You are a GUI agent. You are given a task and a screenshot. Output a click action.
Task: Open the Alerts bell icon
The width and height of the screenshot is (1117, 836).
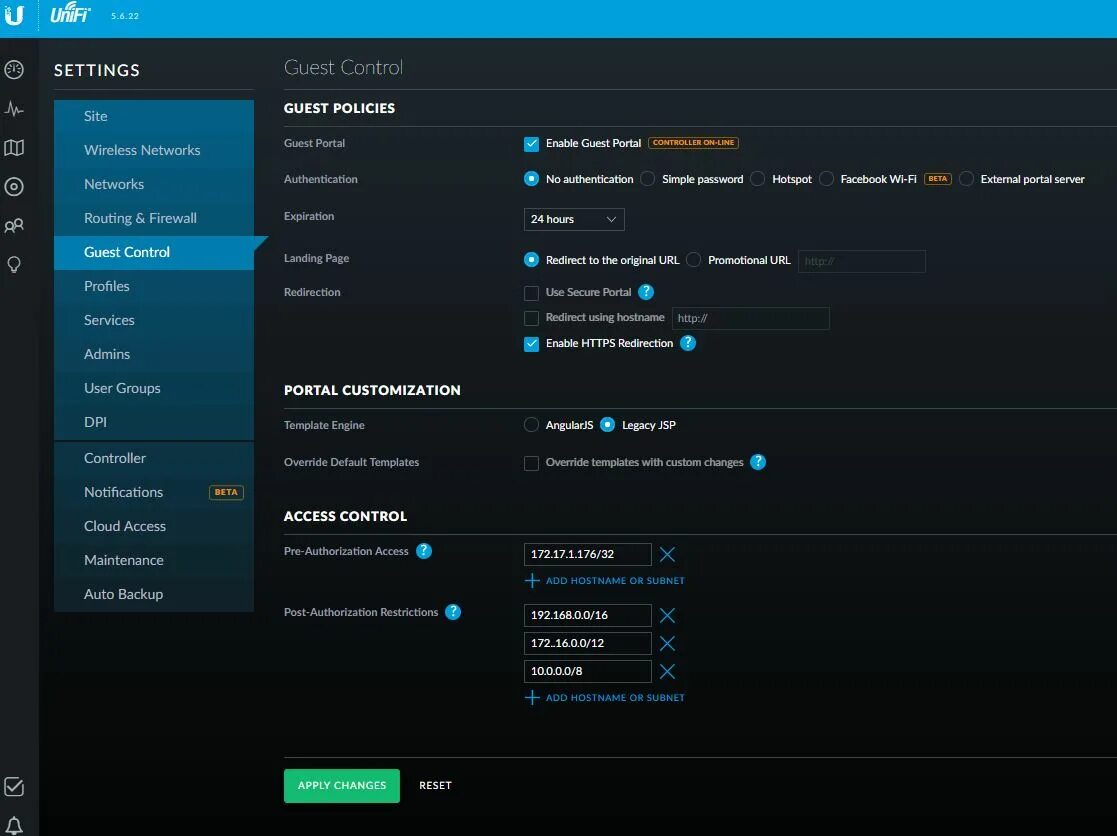tap(14, 825)
